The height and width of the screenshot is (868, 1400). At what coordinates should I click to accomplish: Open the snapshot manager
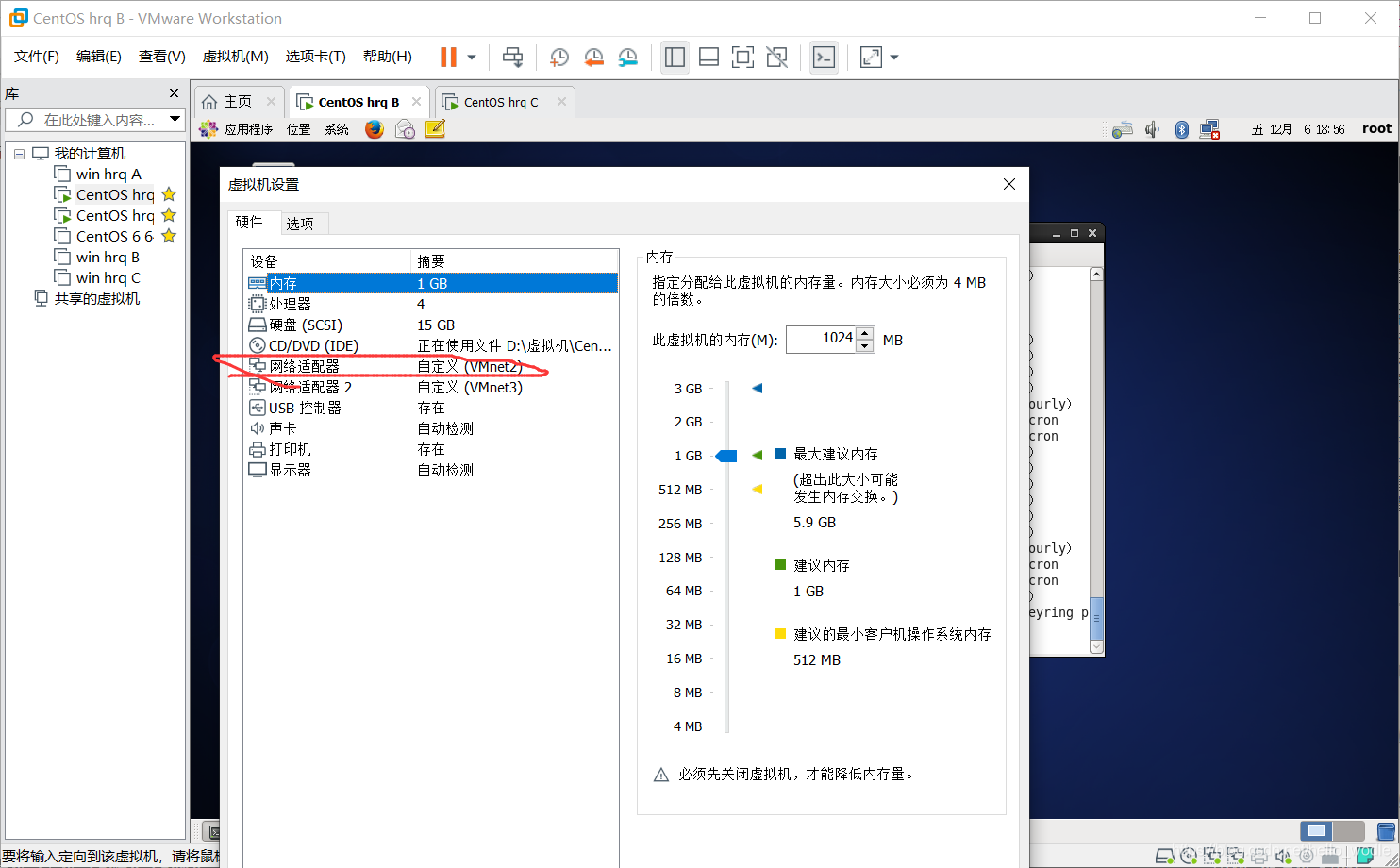[627, 58]
